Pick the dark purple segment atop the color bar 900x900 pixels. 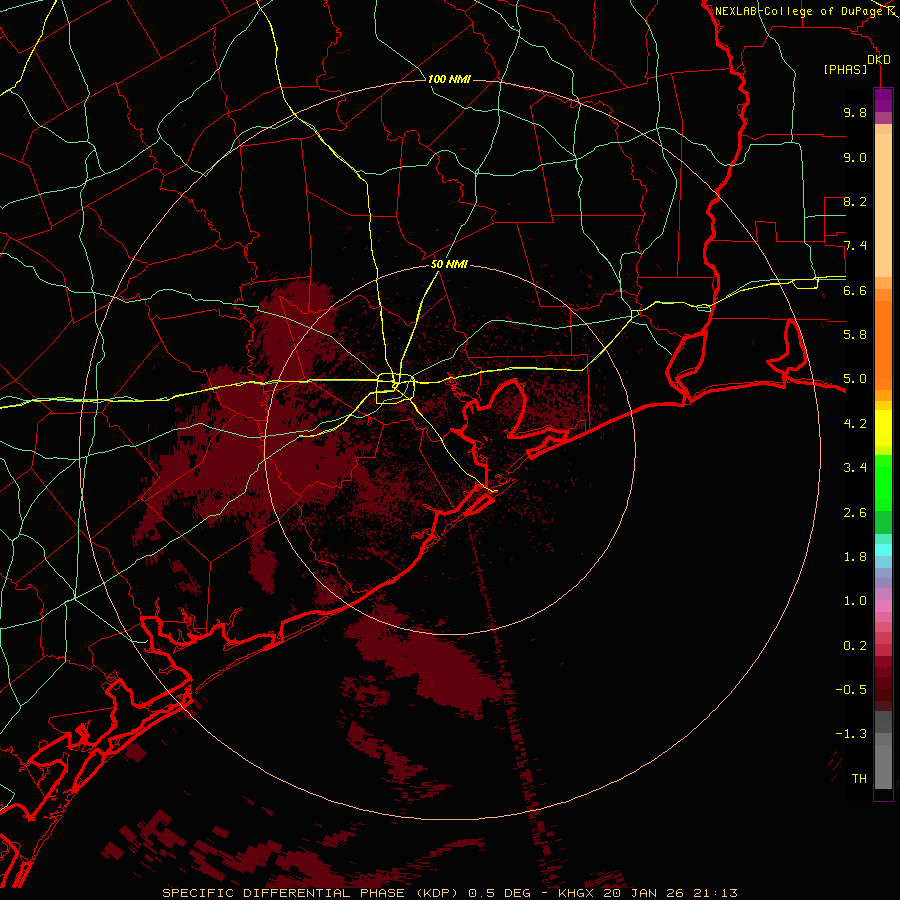click(x=883, y=100)
